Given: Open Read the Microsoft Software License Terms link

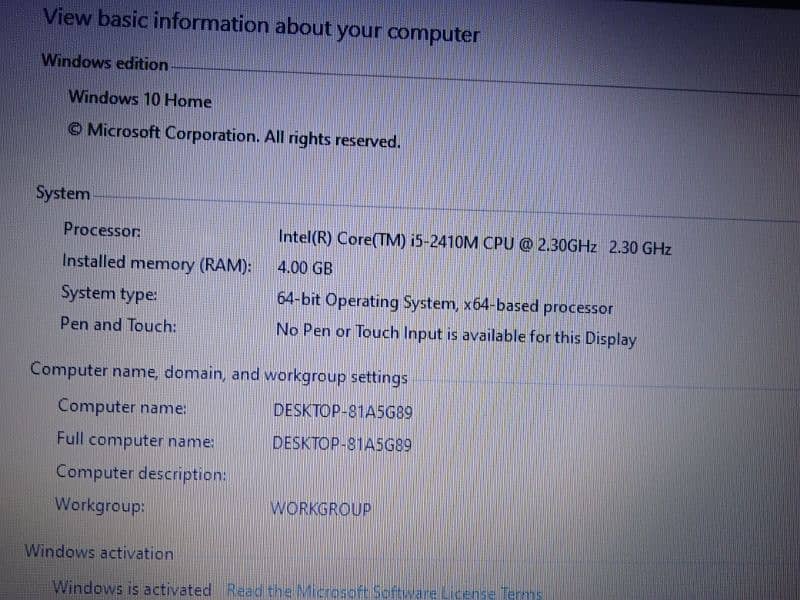Looking at the screenshot, I should tap(384, 591).
